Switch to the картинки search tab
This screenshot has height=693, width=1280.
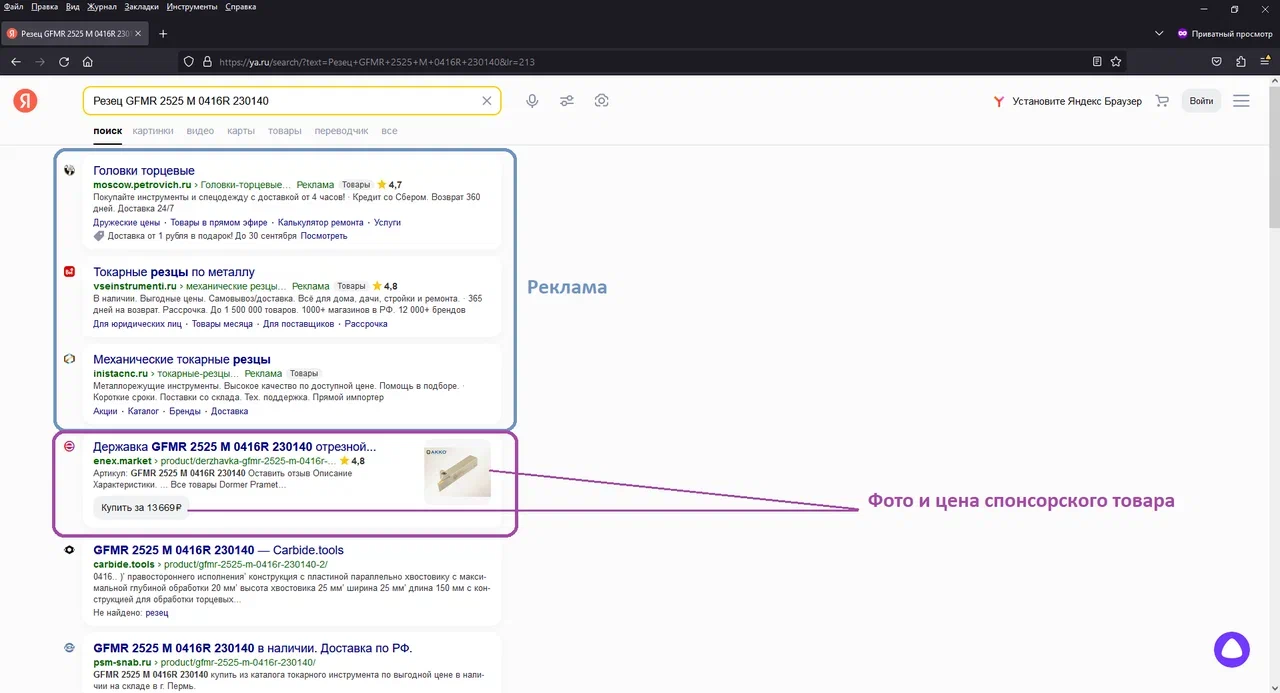tap(153, 131)
